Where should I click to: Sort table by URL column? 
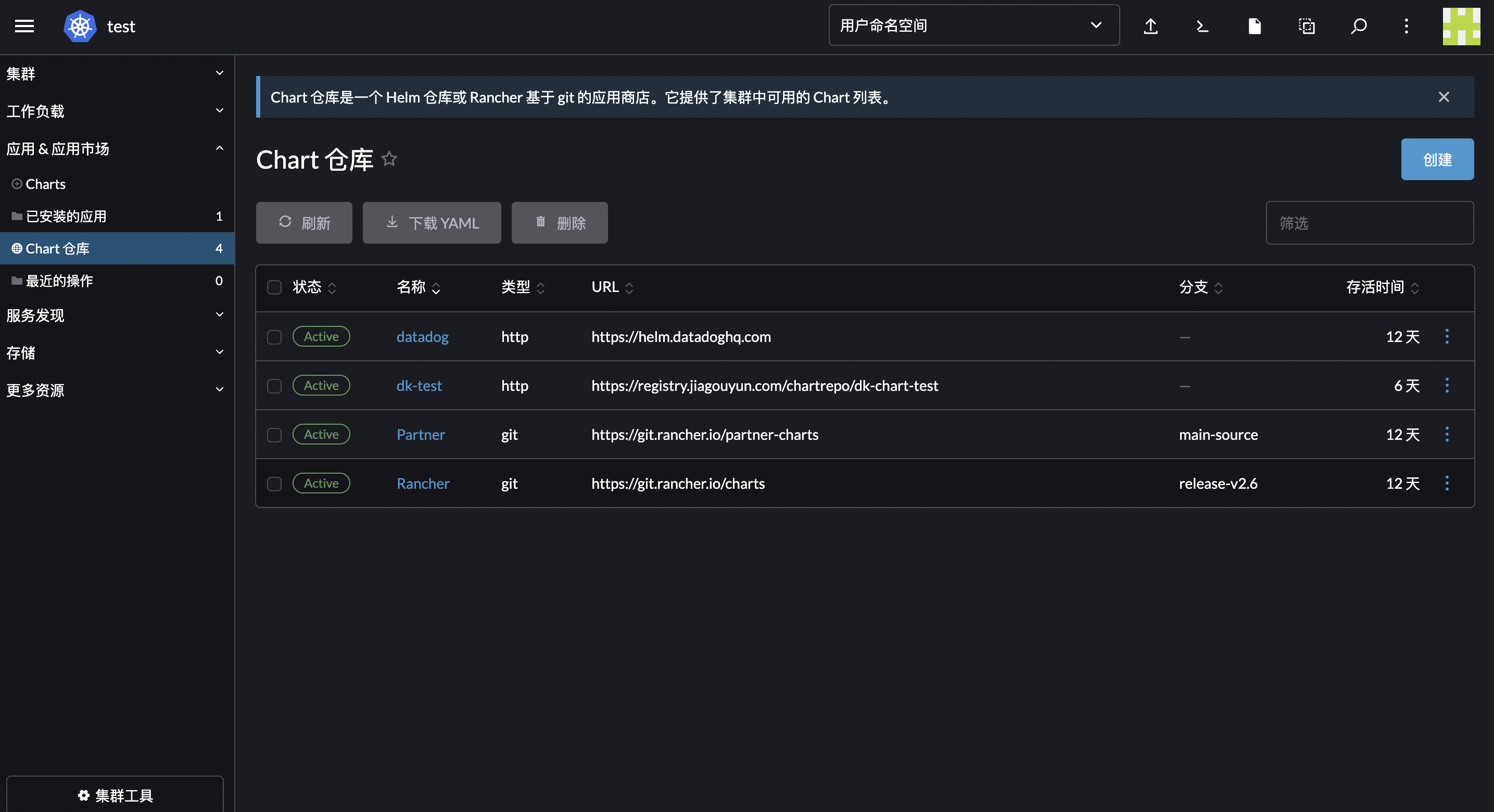click(613, 287)
